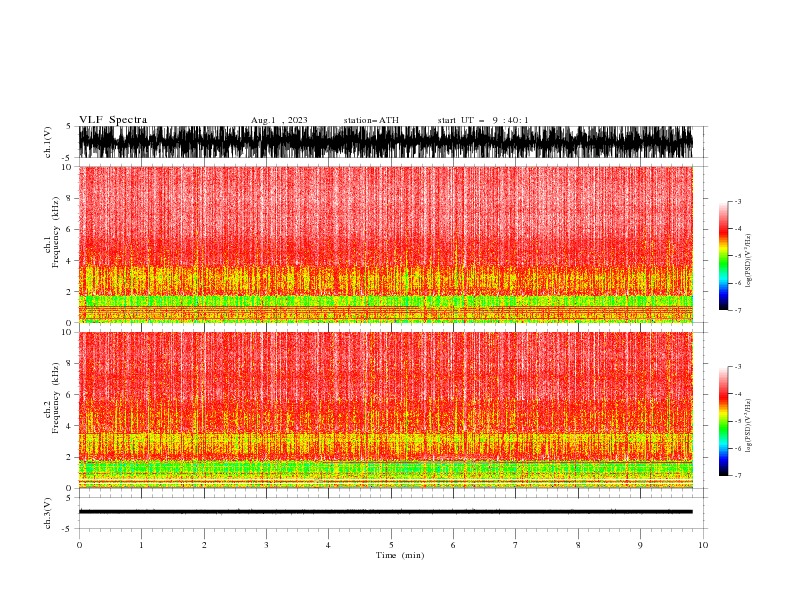
Task: Click the 'ch.3(V)' waveform axis label
Action: [48, 513]
